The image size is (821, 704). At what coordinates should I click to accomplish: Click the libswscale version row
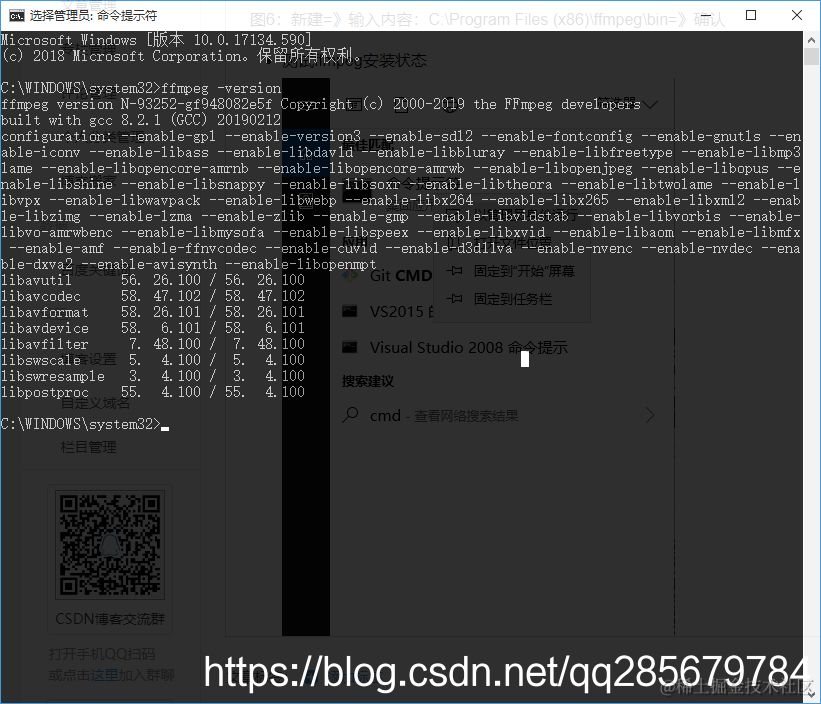tap(153, 360)
